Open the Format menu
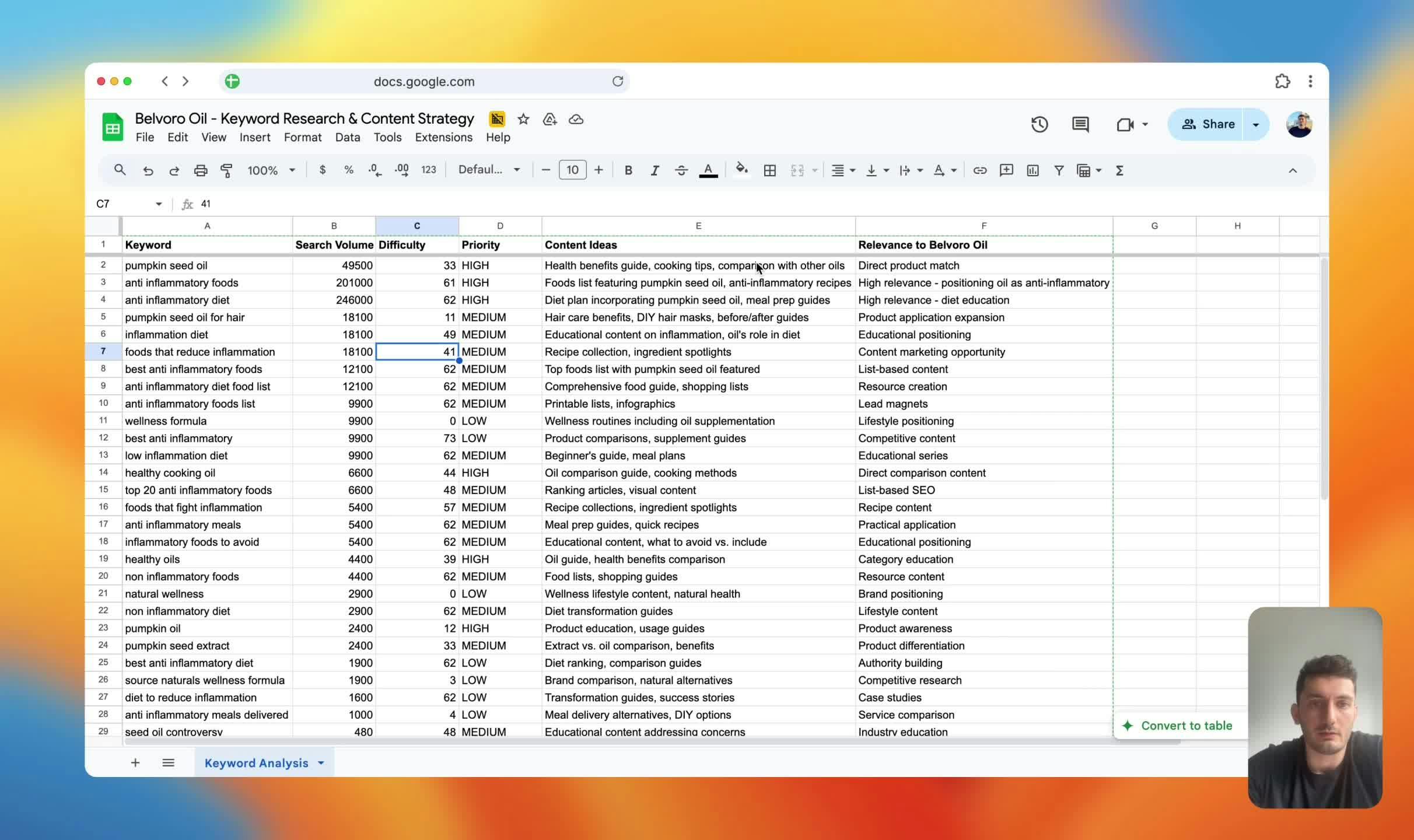The image size is (1414, 840). 303,137
